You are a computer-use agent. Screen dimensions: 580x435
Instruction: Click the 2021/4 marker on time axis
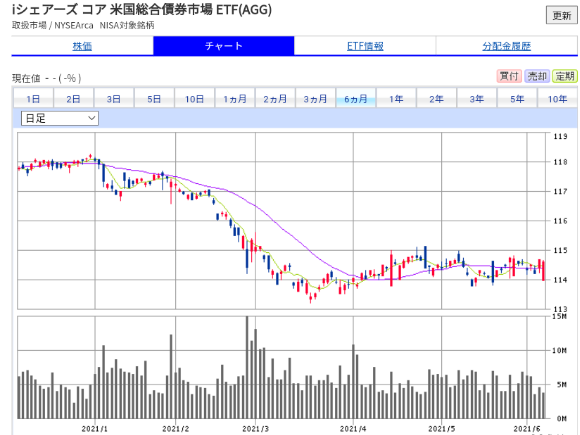click(353, 429)
